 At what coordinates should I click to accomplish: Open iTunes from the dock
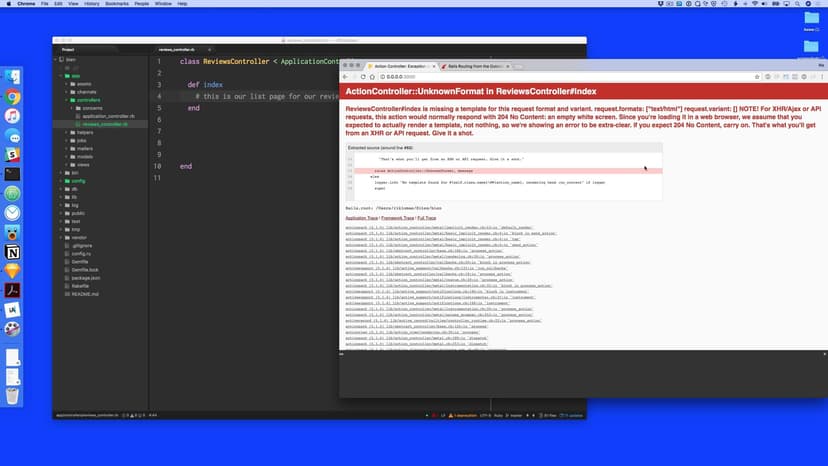click(12, 116)
